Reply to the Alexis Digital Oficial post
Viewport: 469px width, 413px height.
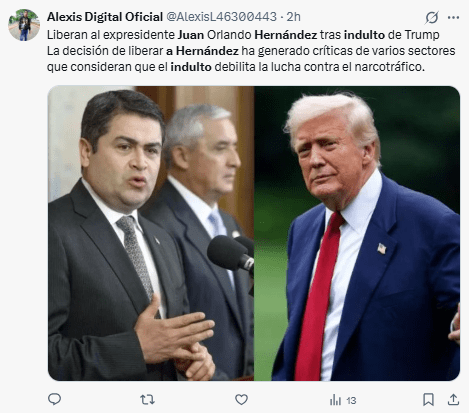pyautogui.click(x=55, y=399)
